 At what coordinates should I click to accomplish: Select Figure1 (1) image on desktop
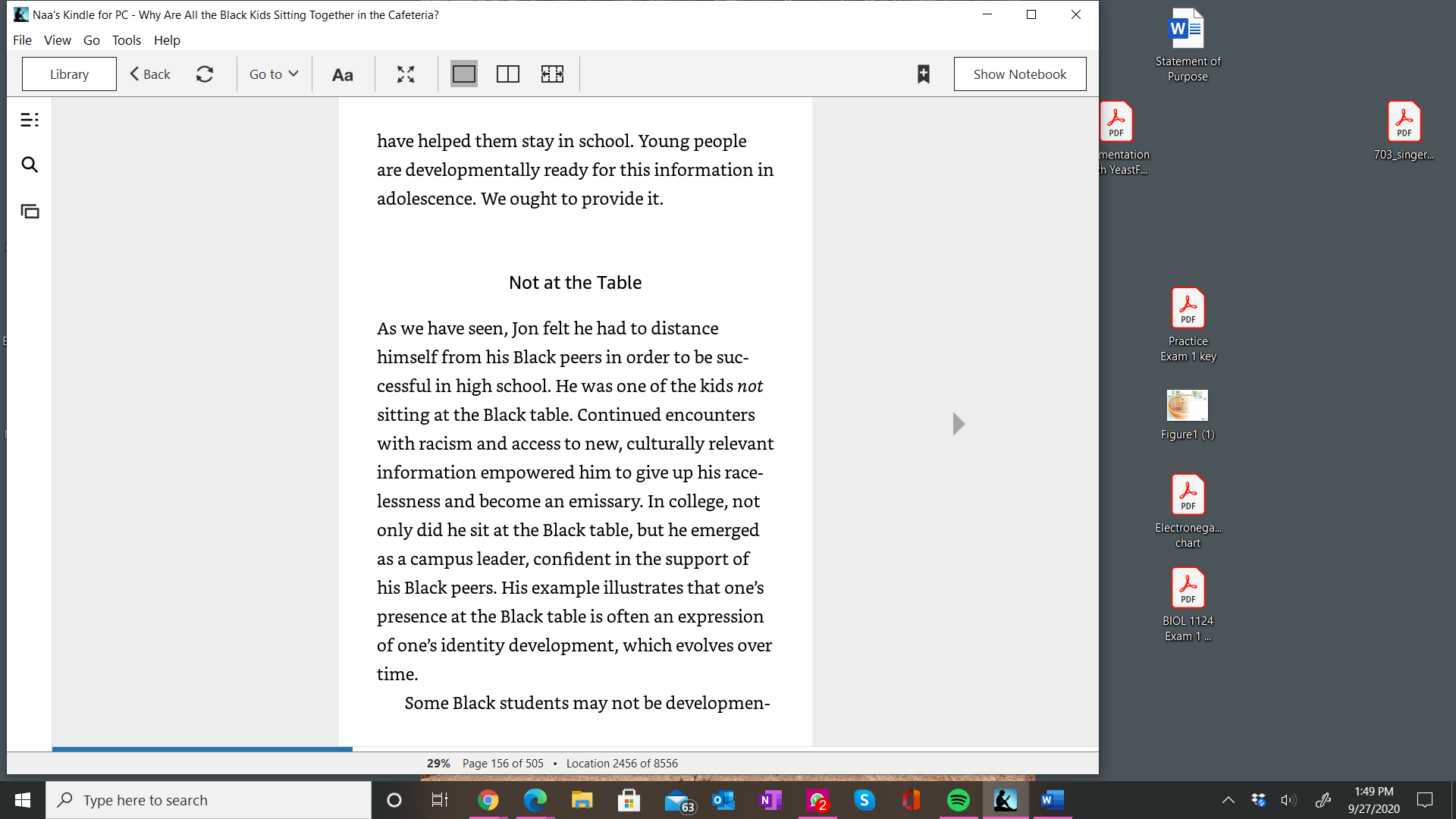coord(1188,415)
